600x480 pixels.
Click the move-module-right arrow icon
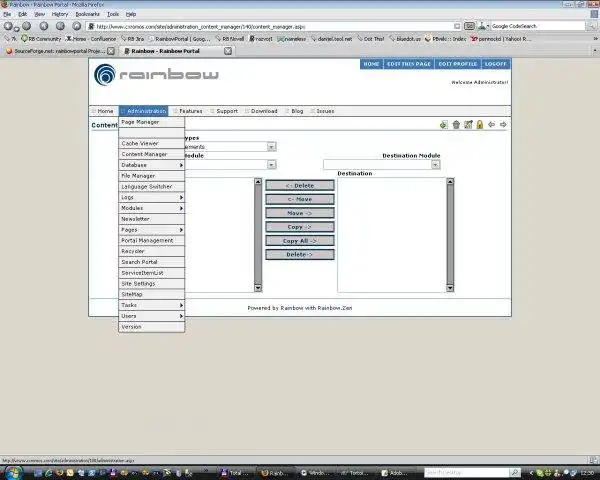click(x=503, y=124)
